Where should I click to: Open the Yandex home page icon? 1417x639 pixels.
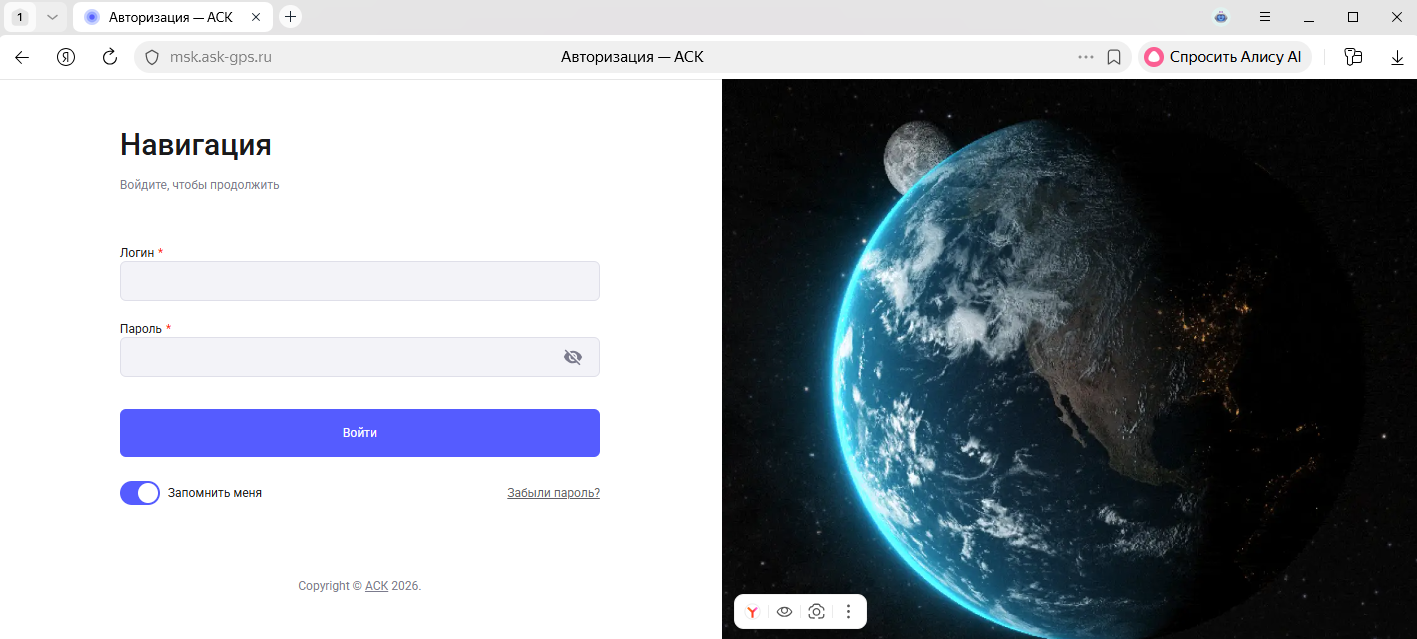(x=66, y=57)
